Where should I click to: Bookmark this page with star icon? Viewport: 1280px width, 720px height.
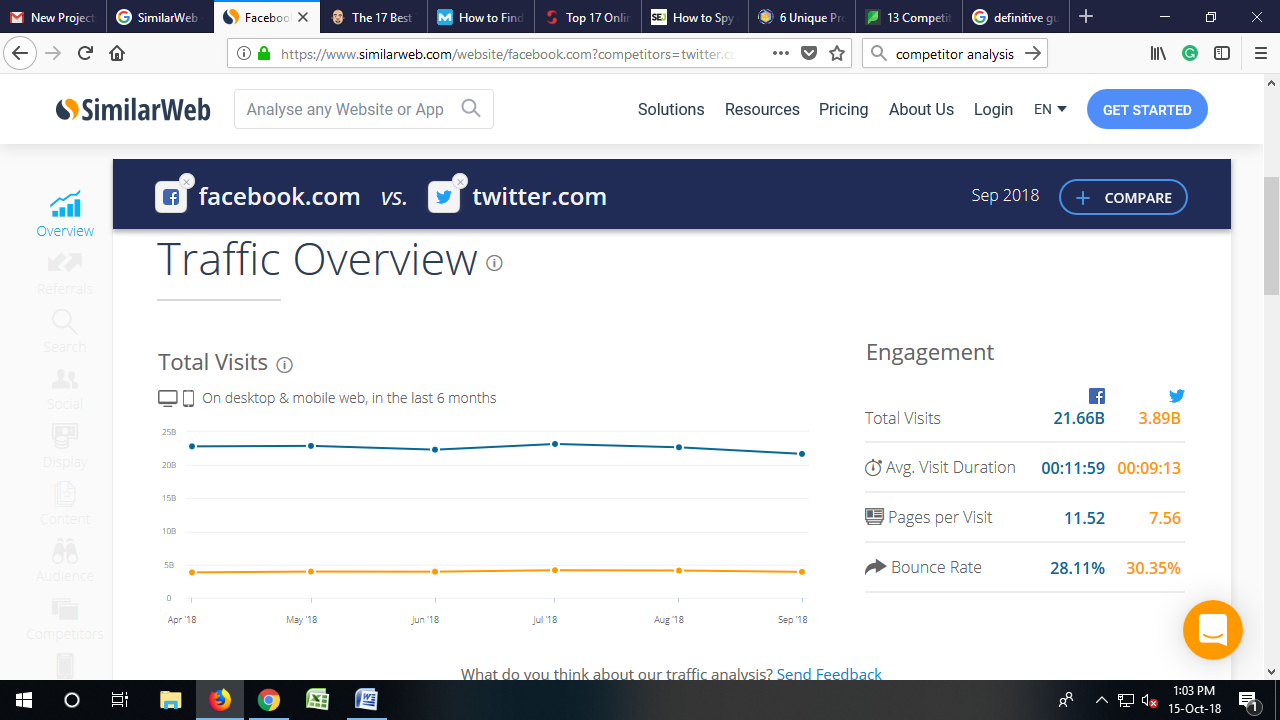(x=837, y=53)
